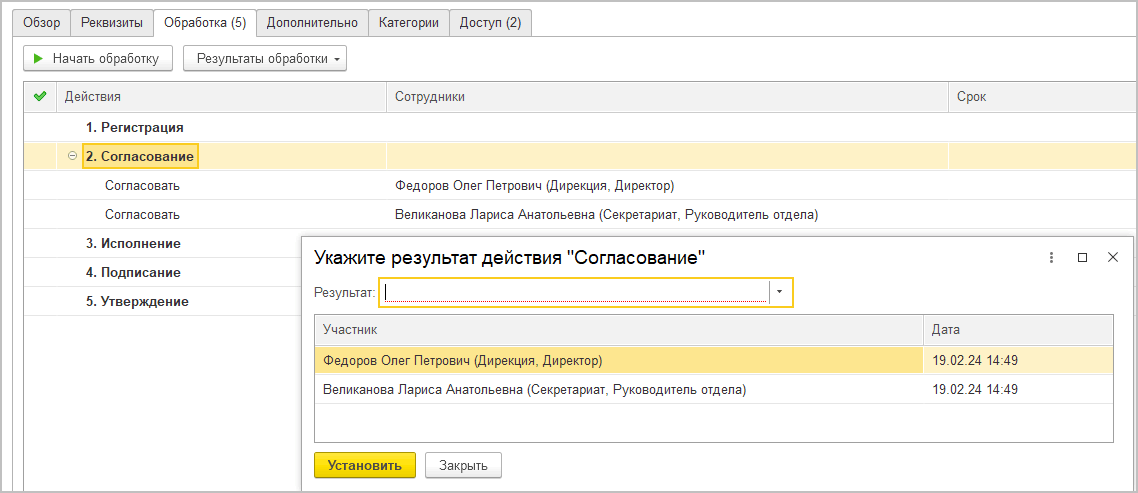1138x493 pixels.
Task: Maximize the result dialog window
Action: coord(1082,258)
